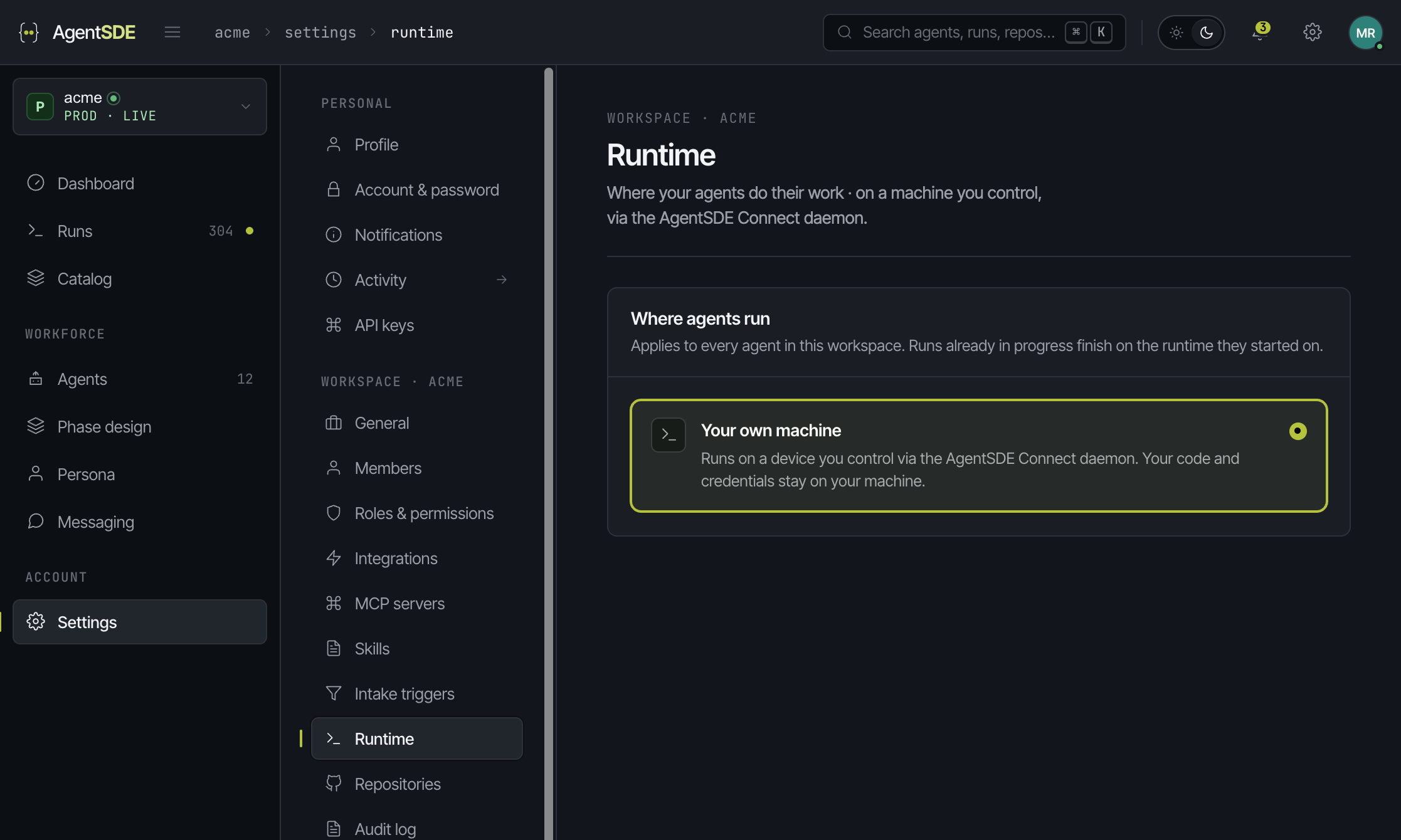Open Phase design page
This screenshot has height=840, width=1401.
(140, 427)
